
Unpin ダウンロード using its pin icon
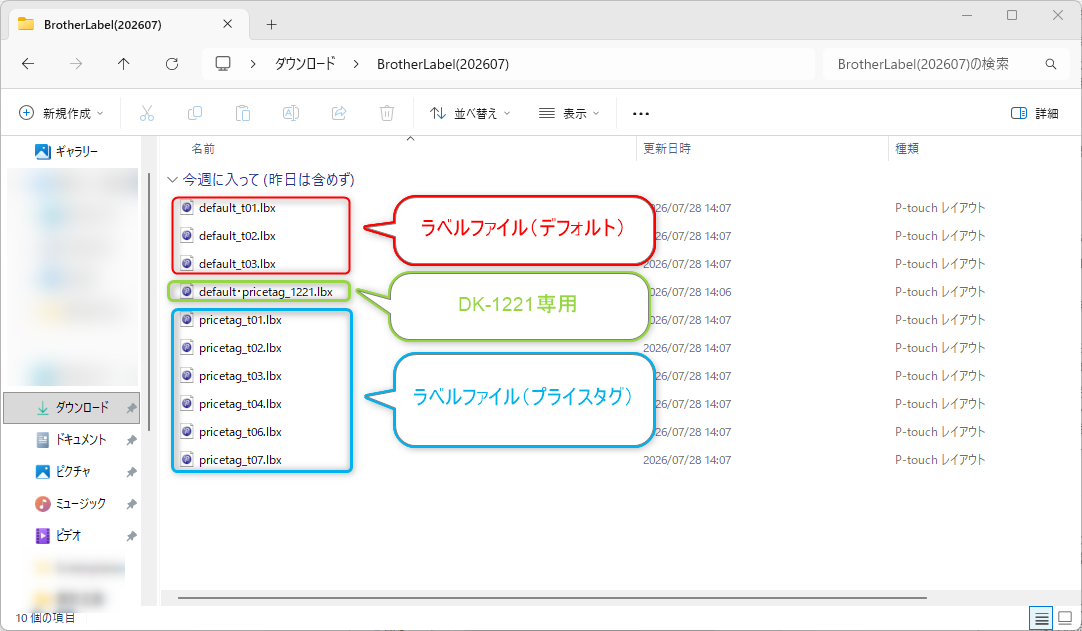[131, 408]
